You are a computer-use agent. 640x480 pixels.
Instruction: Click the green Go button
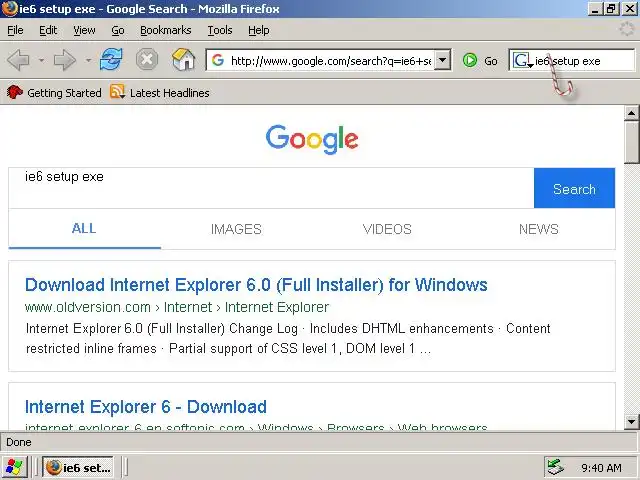(480, 61)
